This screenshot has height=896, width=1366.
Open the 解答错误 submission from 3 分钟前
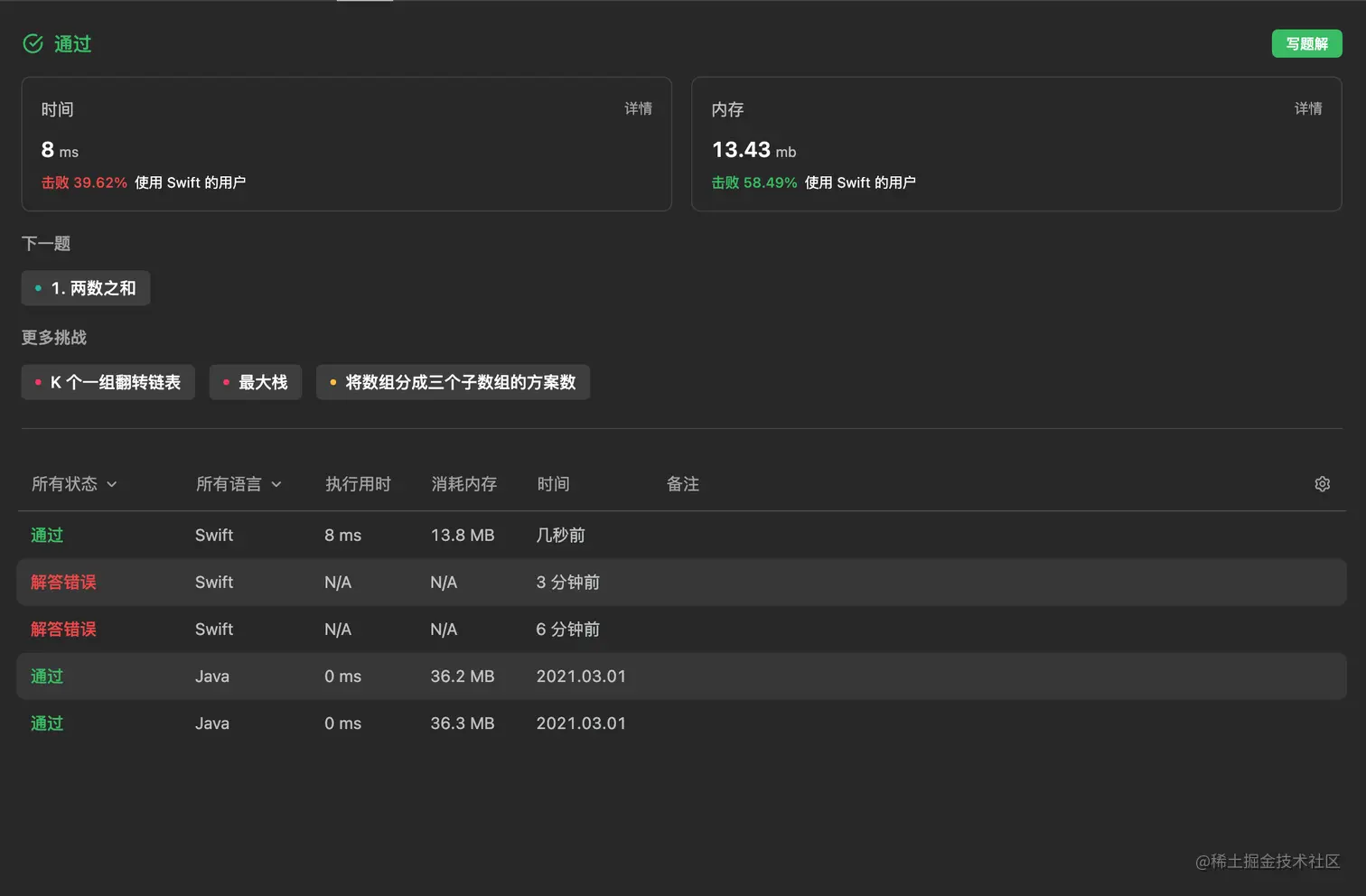(682, 582)
